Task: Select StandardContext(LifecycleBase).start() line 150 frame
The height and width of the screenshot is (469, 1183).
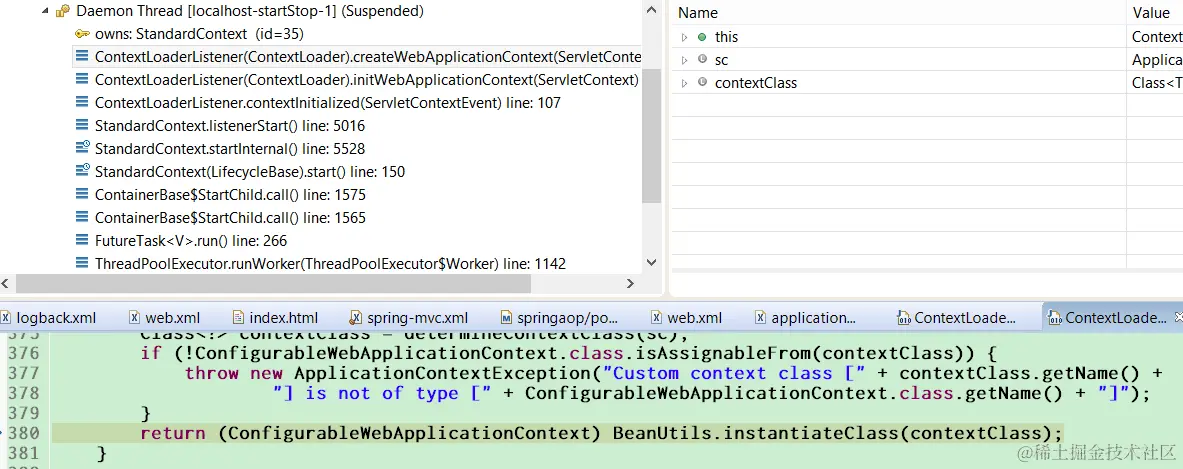Action: 250,172
